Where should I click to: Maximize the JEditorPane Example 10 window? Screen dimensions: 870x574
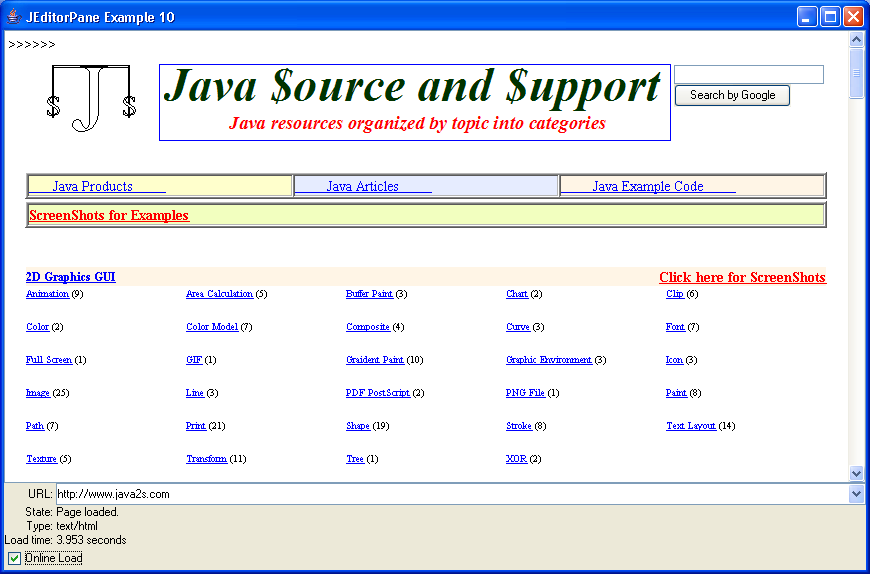pos(830,17)
